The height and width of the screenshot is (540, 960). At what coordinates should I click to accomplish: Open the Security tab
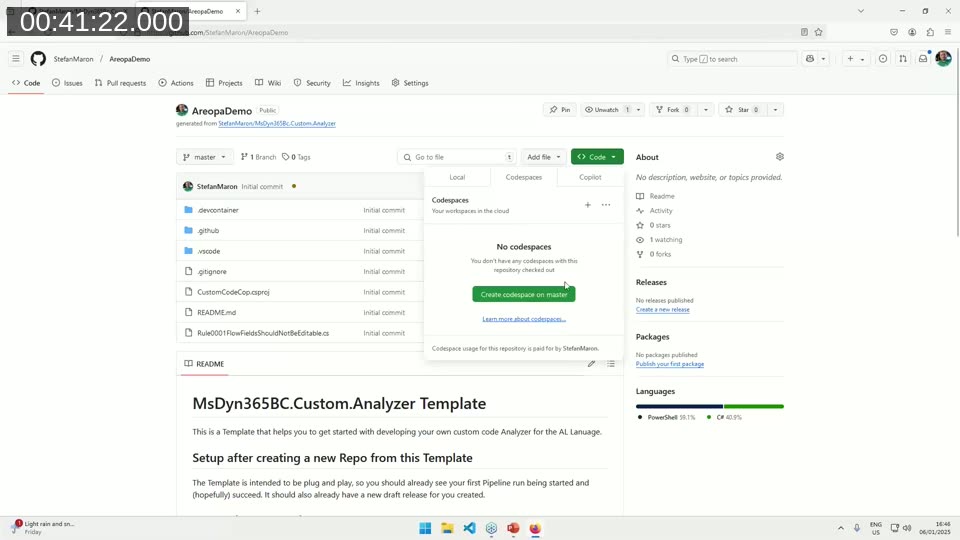(312, 83)
